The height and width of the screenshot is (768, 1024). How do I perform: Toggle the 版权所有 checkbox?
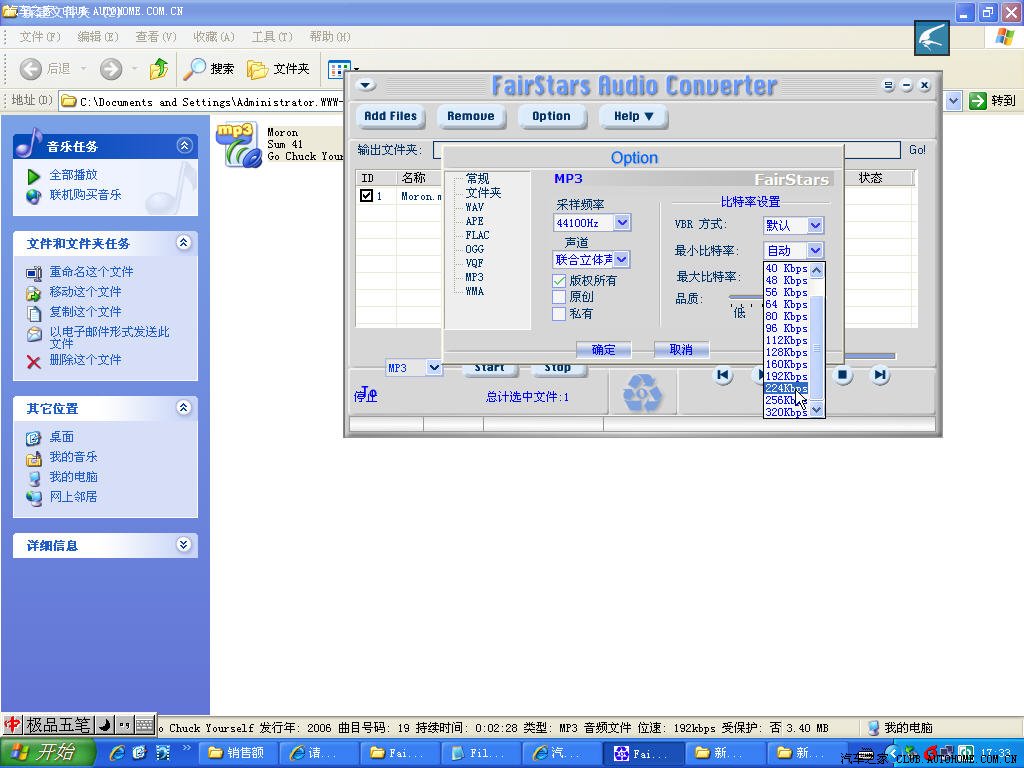click(559, 281)
